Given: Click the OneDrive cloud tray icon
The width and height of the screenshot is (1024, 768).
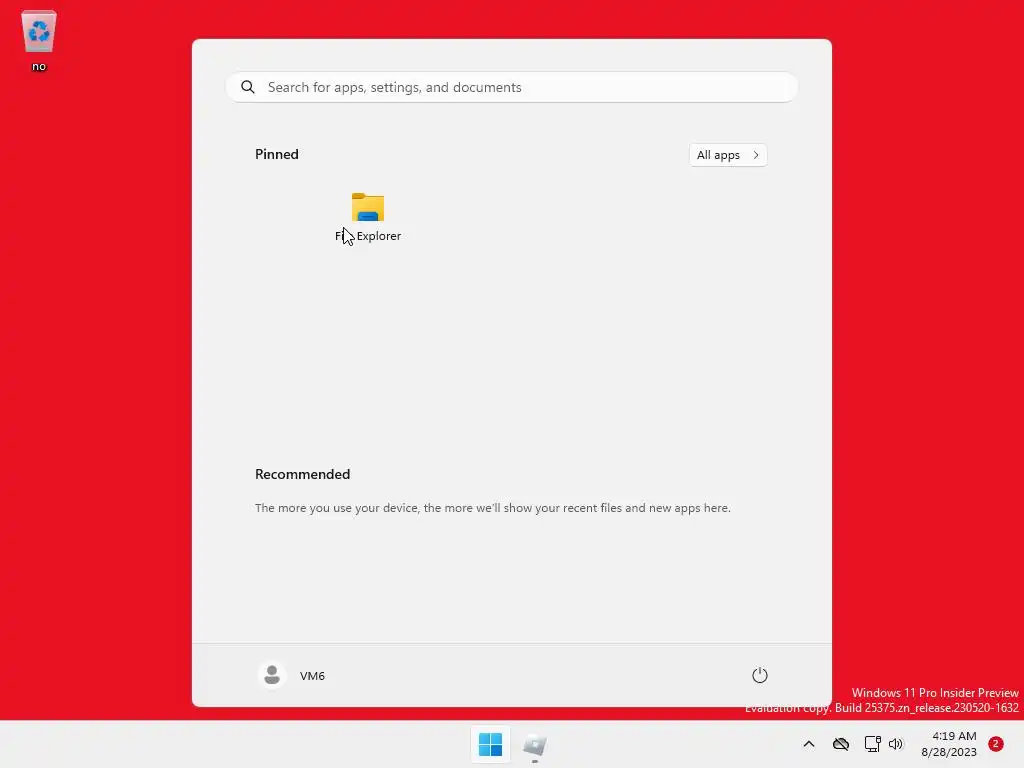Looking at the screenshot, I should [x=840, y=744].
